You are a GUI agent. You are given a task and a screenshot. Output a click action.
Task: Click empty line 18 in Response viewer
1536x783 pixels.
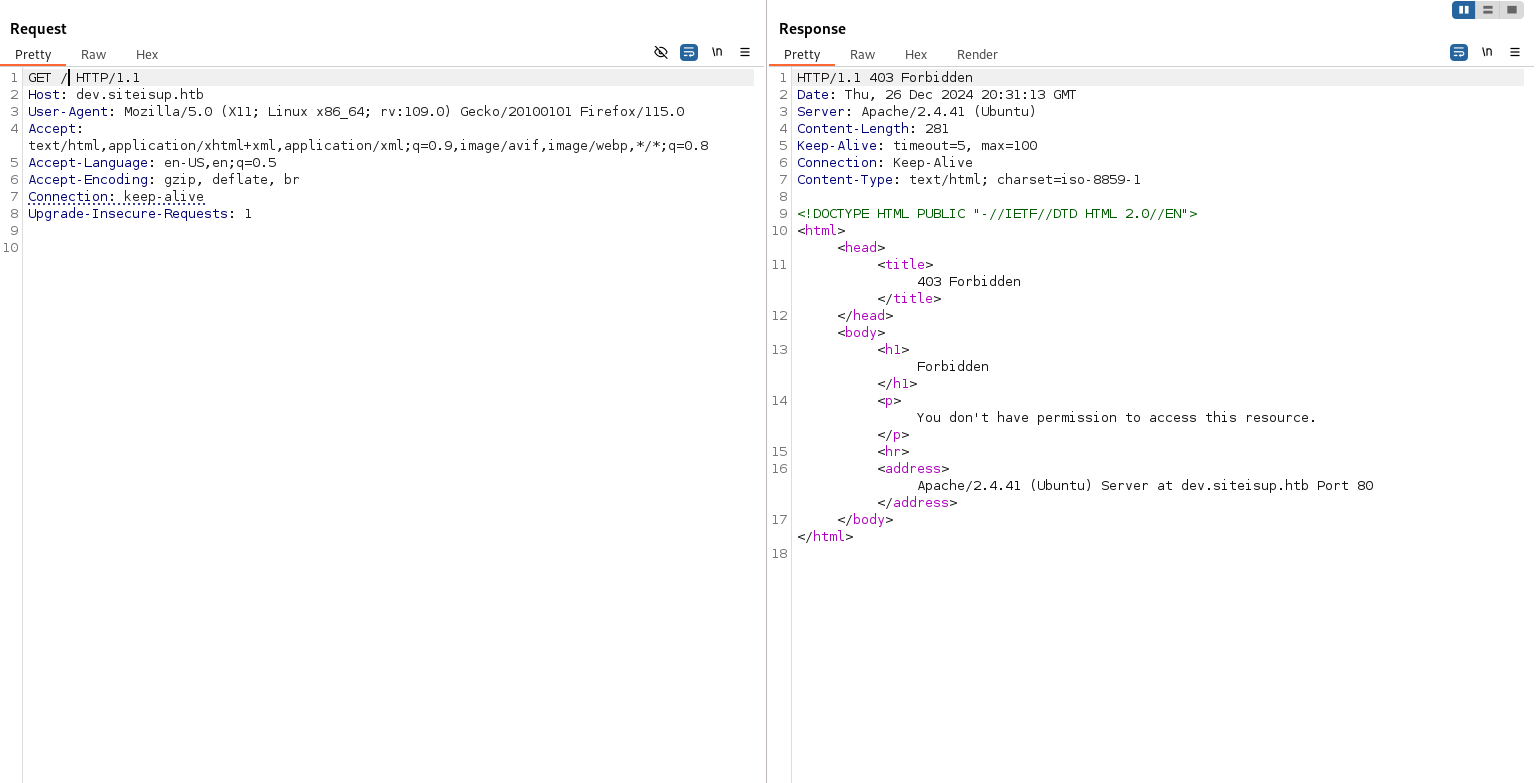[1160, 553]
